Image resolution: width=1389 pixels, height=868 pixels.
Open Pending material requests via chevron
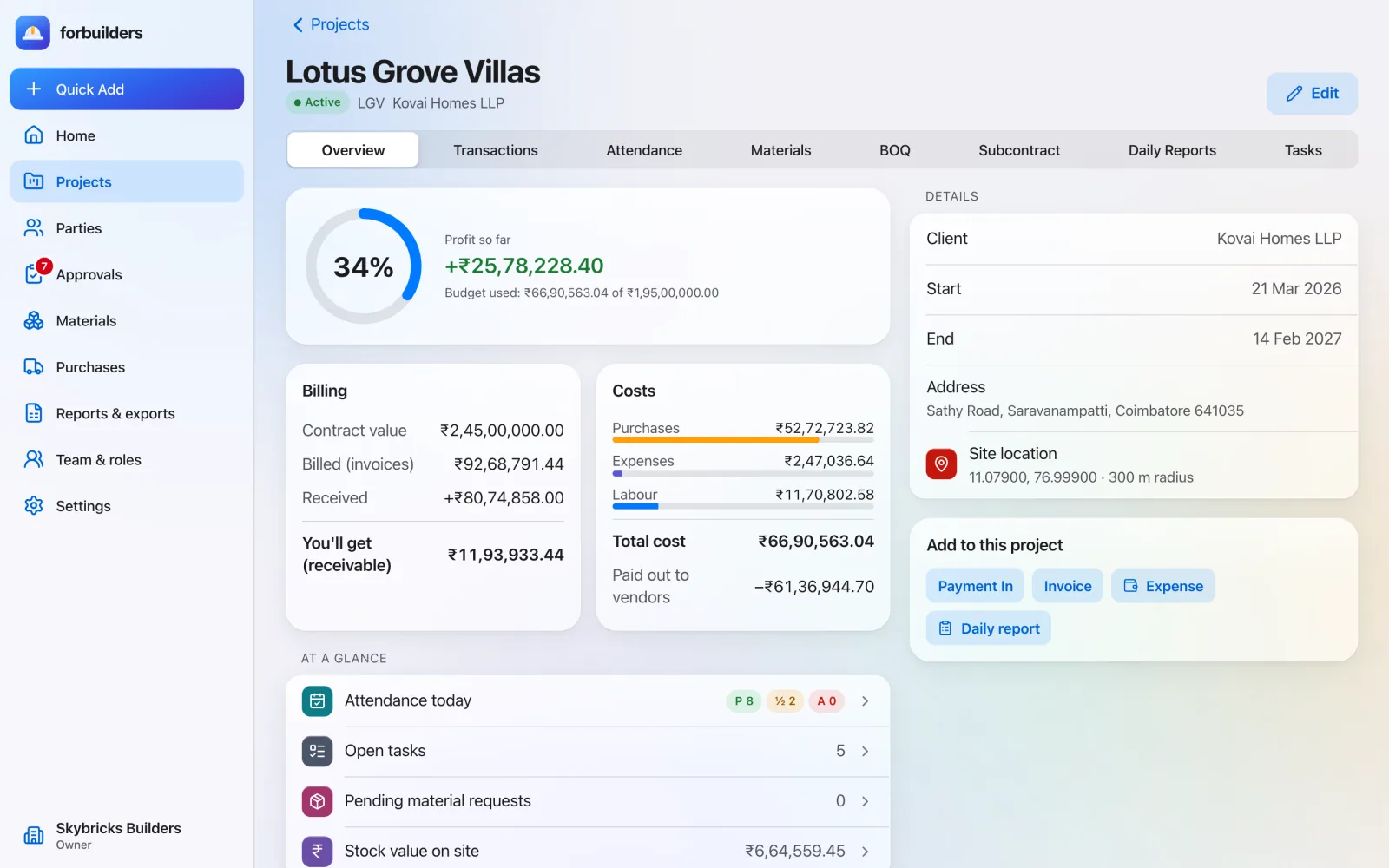(x=865, y=801)
